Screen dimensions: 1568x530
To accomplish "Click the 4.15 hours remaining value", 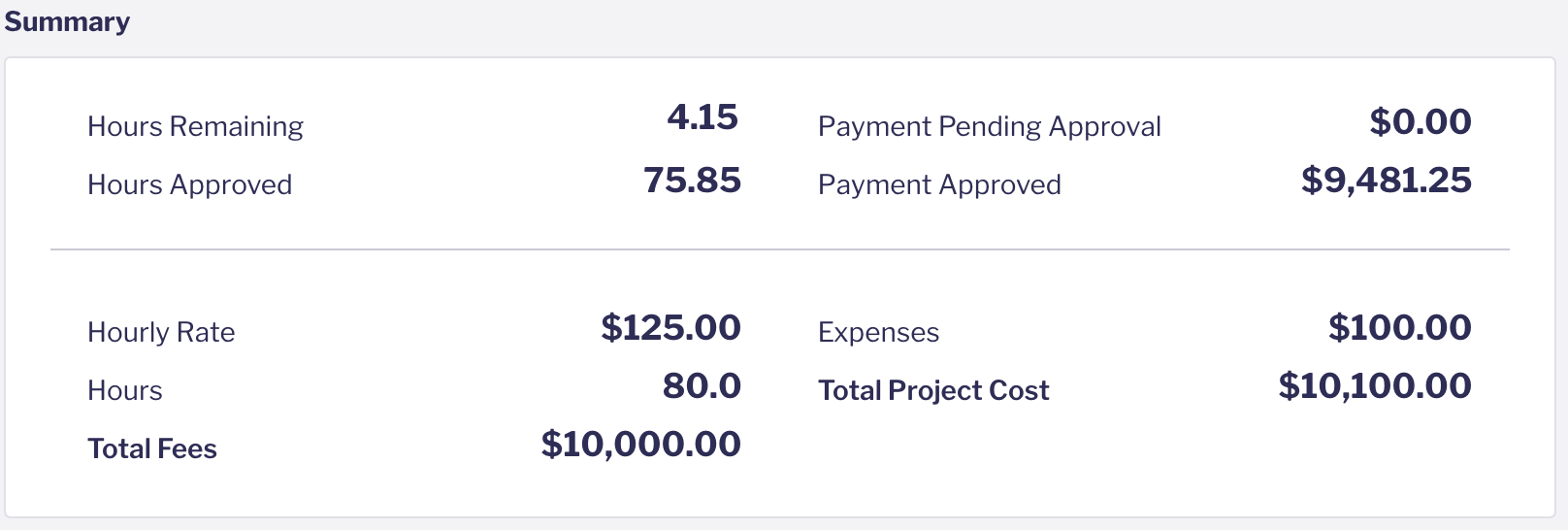I will (702, 117).
